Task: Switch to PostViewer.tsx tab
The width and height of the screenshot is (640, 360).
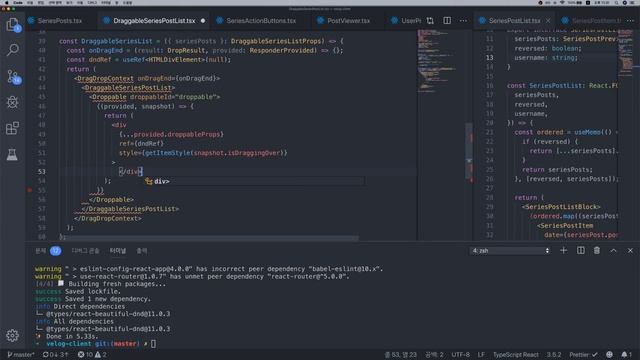Action: (349, 20)
